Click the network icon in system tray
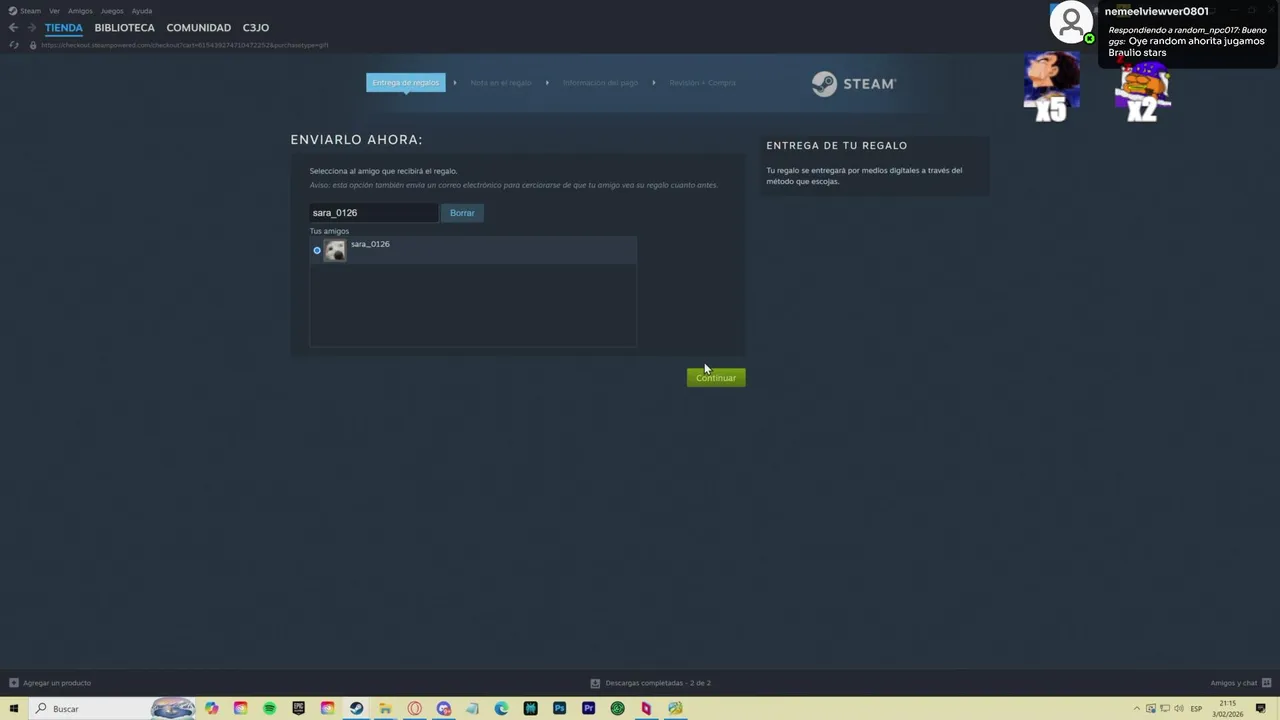This screenshot has height=720, width=1280. click(1165, 709)
